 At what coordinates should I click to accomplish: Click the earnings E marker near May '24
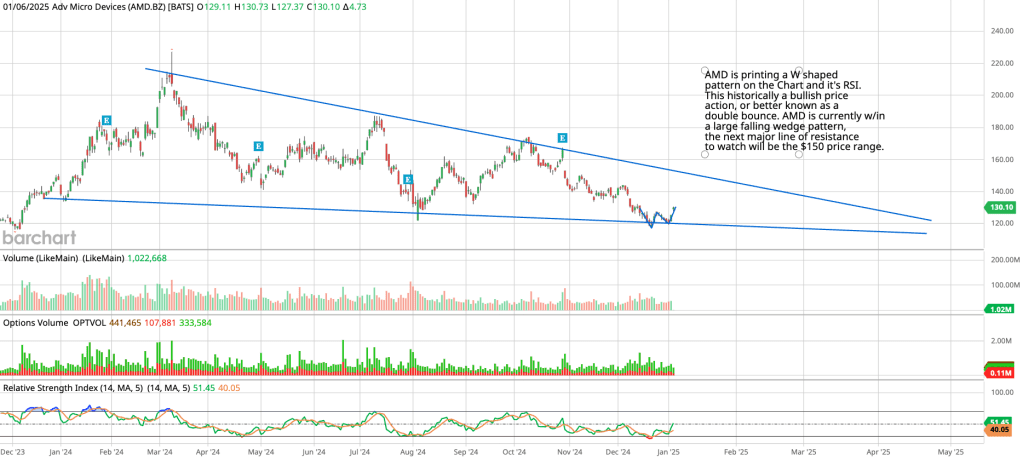258,146
